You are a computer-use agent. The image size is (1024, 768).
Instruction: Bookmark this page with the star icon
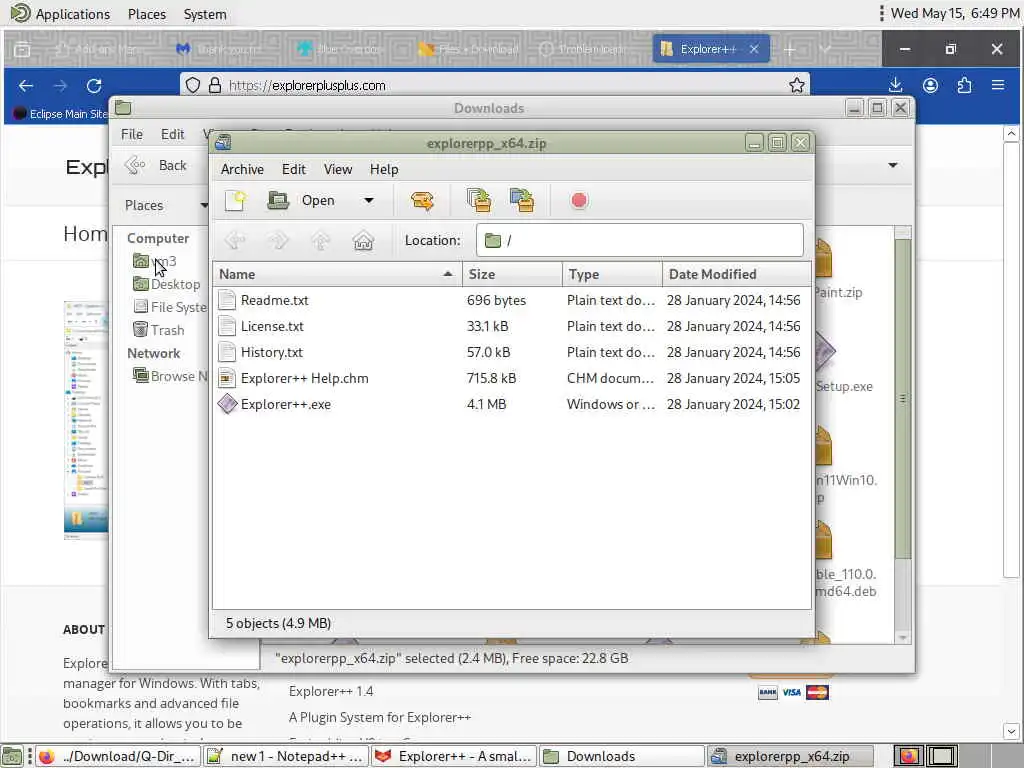tap(797, 86)
